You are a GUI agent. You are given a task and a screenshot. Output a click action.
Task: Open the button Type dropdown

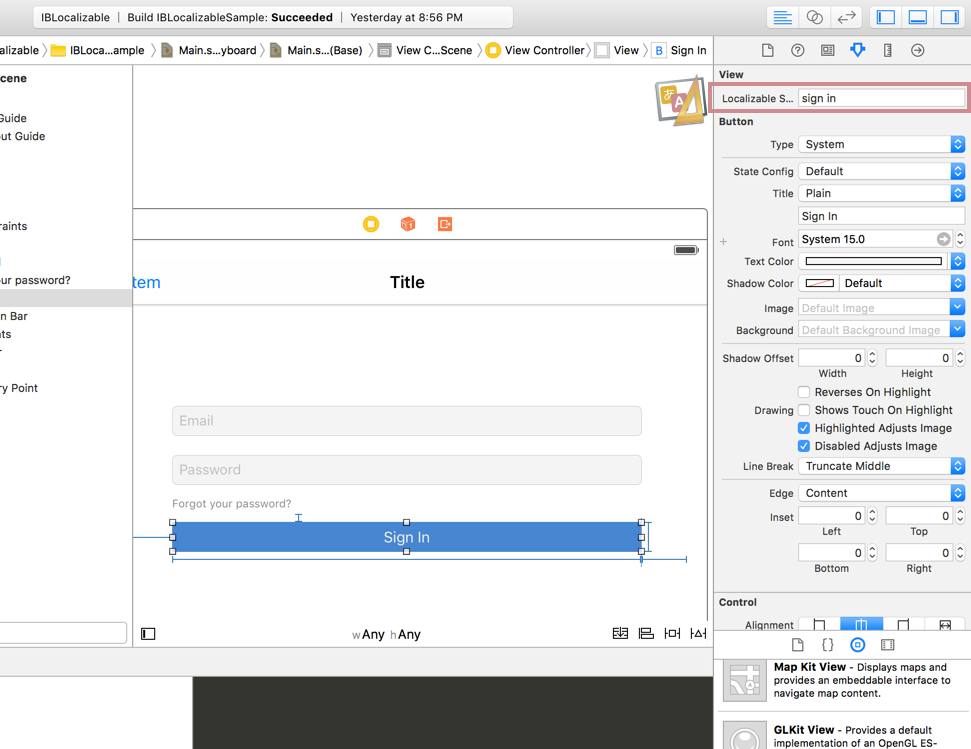coord(881,144)
